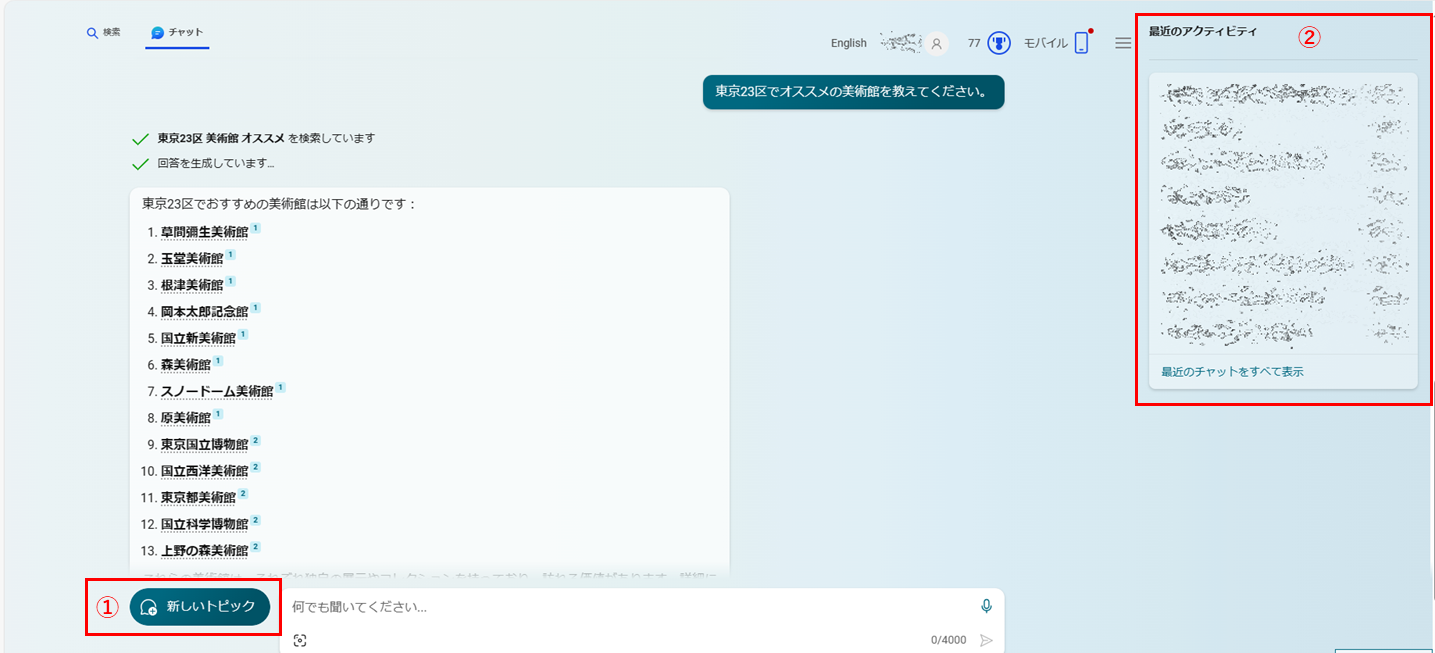Open the 東京国立博物館 link

click(204, 444)
